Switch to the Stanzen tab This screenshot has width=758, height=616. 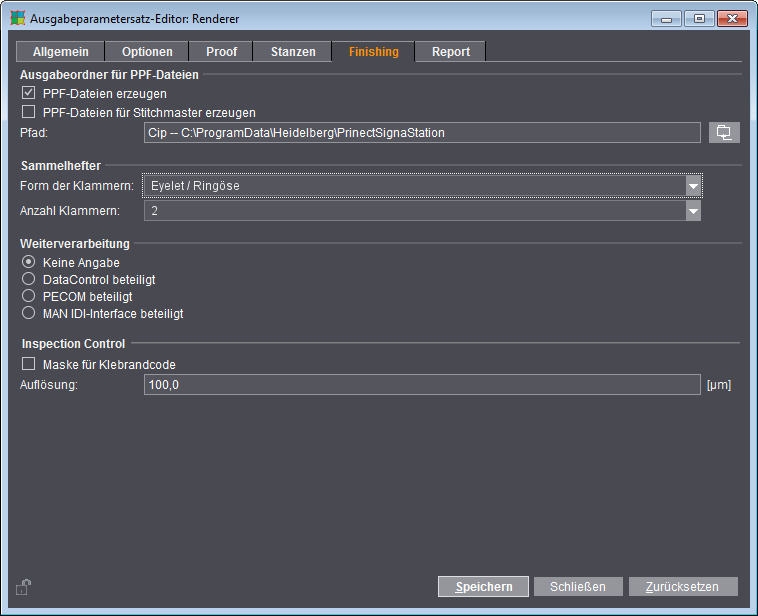point(293,52)
